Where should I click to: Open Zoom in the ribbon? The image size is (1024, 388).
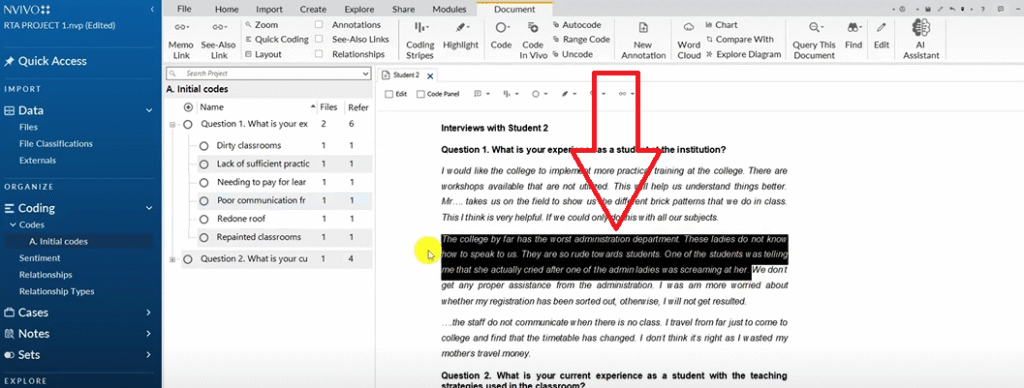[262, 25]
